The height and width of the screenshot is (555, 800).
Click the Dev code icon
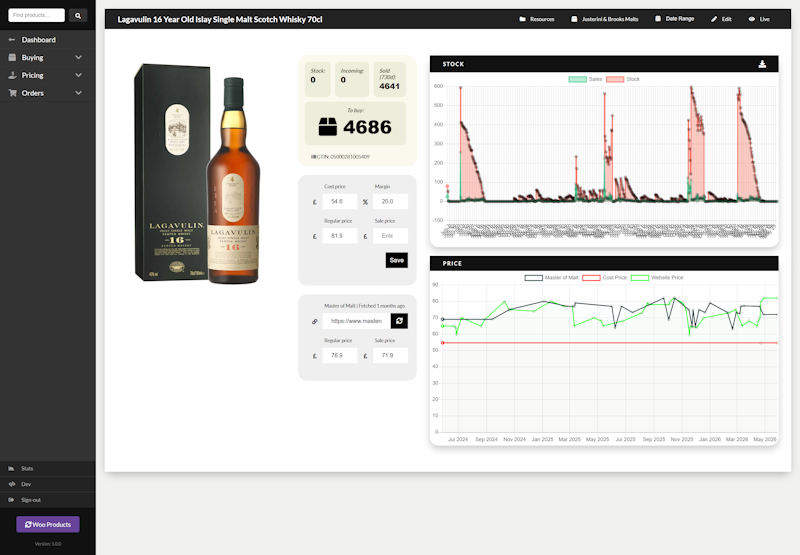12,484
